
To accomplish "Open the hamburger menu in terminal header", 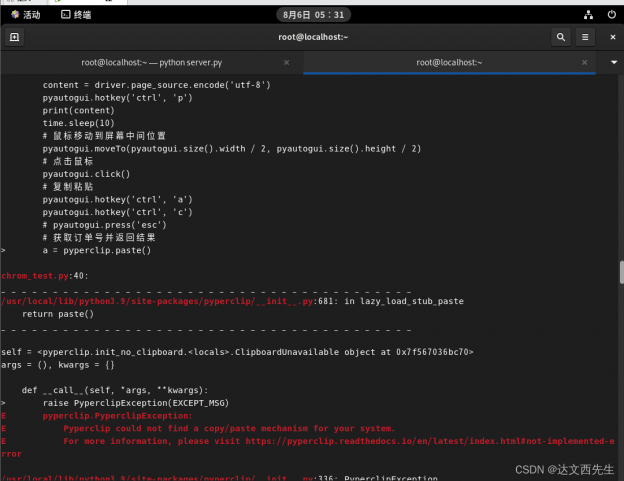I will pyautogui.click(x=586, y=37).
